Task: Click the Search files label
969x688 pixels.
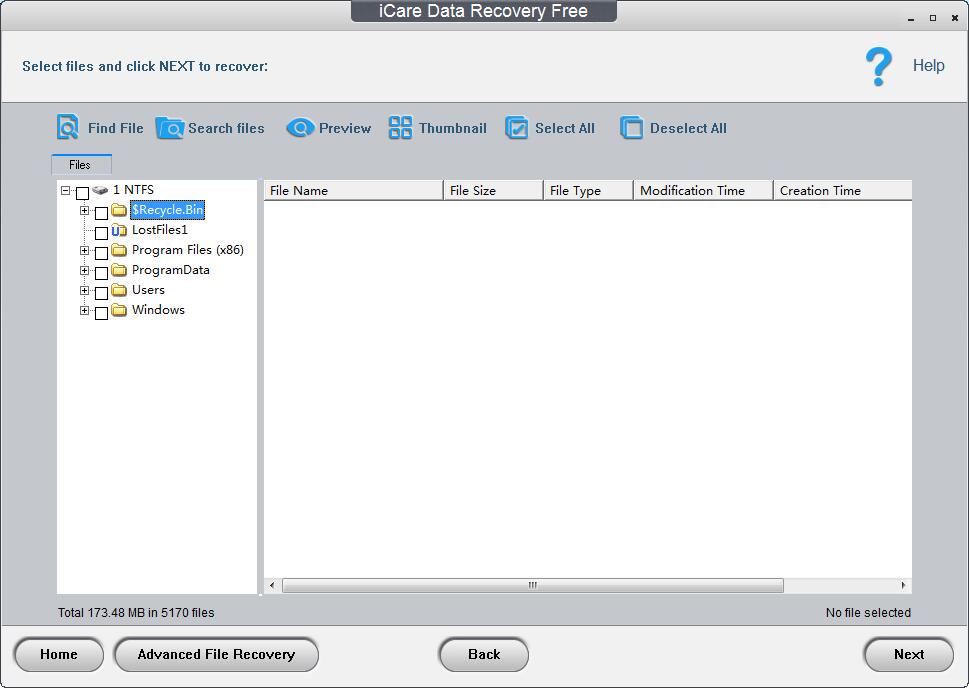Action: 226,128
